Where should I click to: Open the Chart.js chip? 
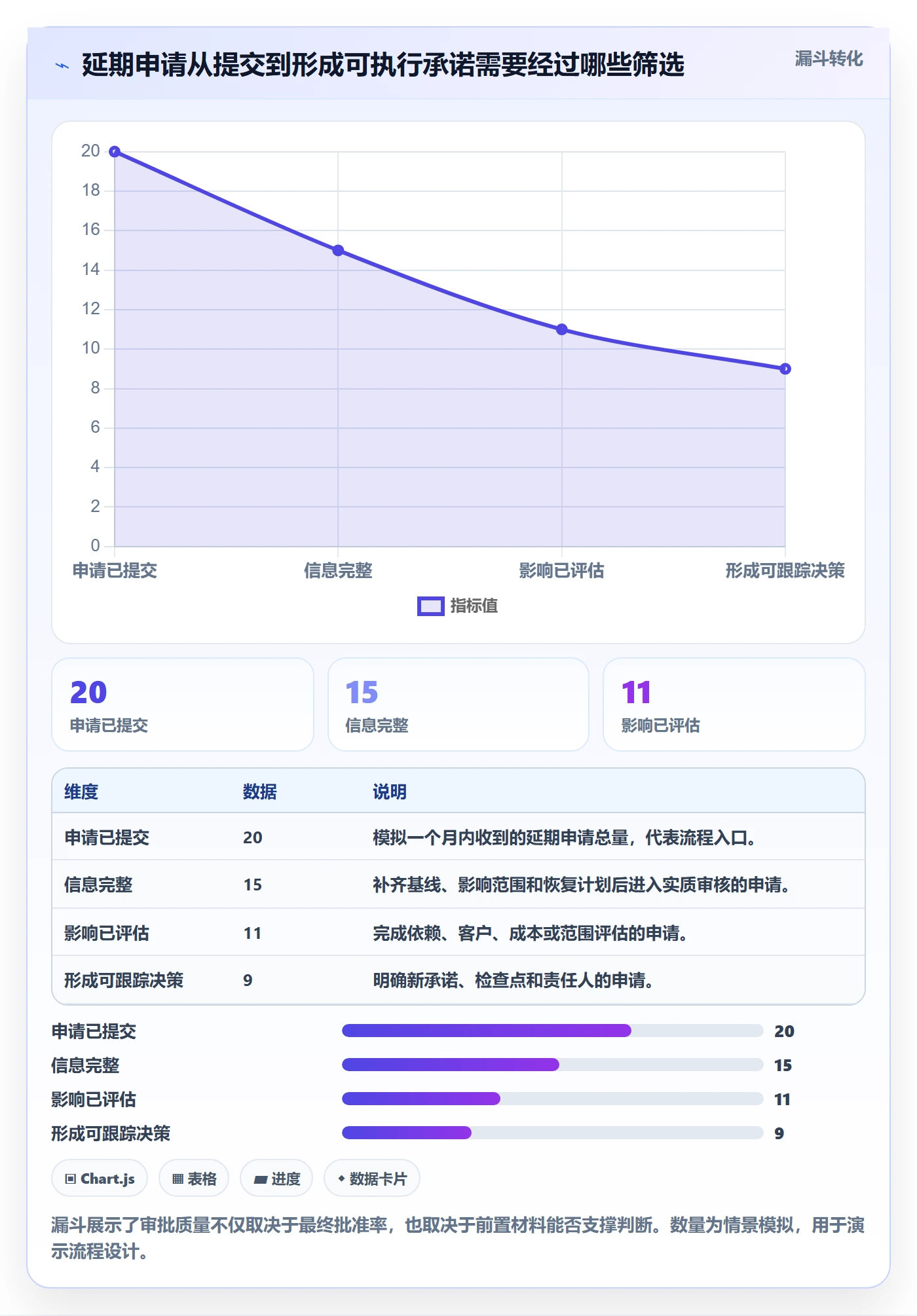(x=100, y=1179)
